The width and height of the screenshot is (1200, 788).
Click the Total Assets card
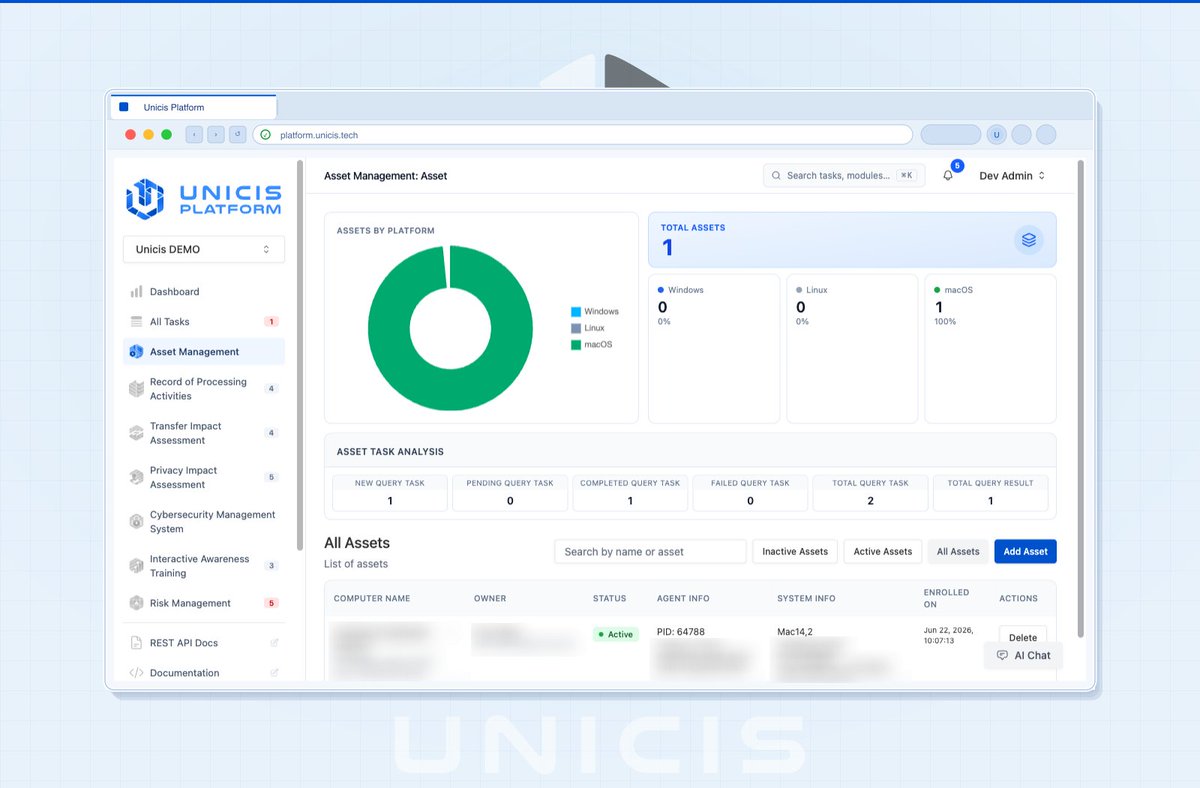pos(852,240)
